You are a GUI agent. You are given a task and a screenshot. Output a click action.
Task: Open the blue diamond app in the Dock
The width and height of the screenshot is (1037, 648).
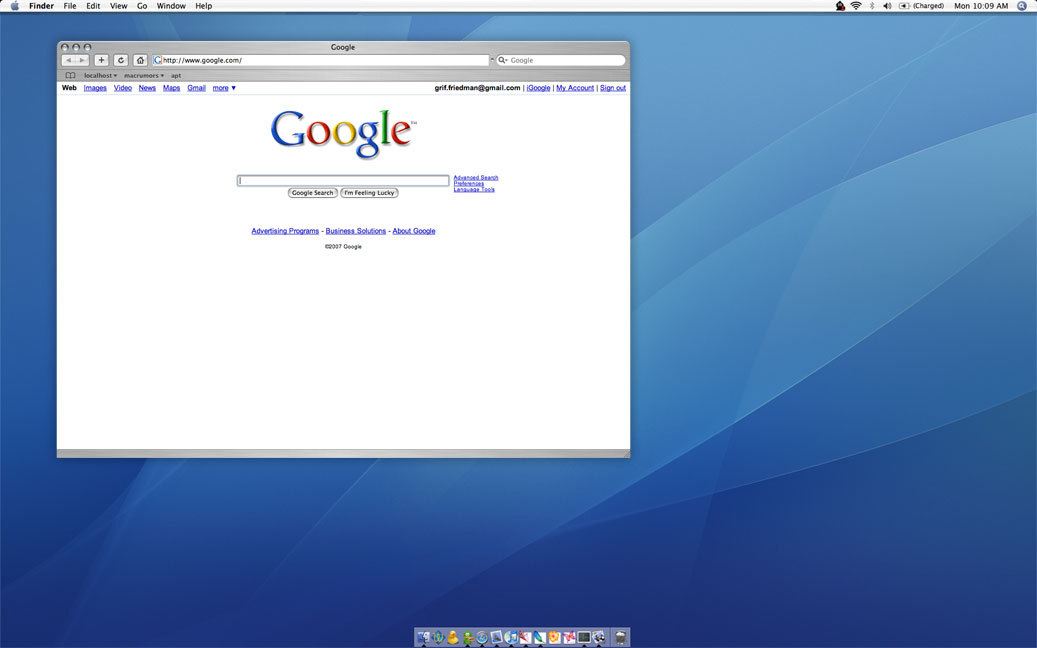coord(438,637)
